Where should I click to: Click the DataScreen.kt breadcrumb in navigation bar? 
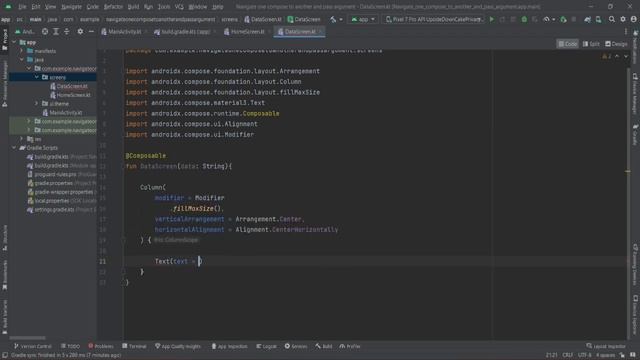pos(262,19)
